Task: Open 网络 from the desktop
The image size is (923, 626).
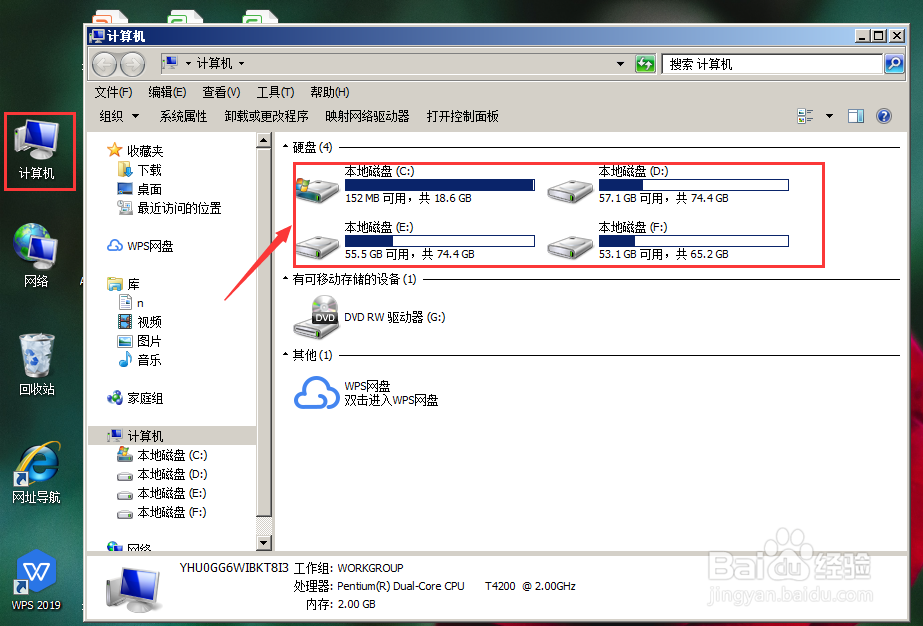Action: click(x=35, y=249)
